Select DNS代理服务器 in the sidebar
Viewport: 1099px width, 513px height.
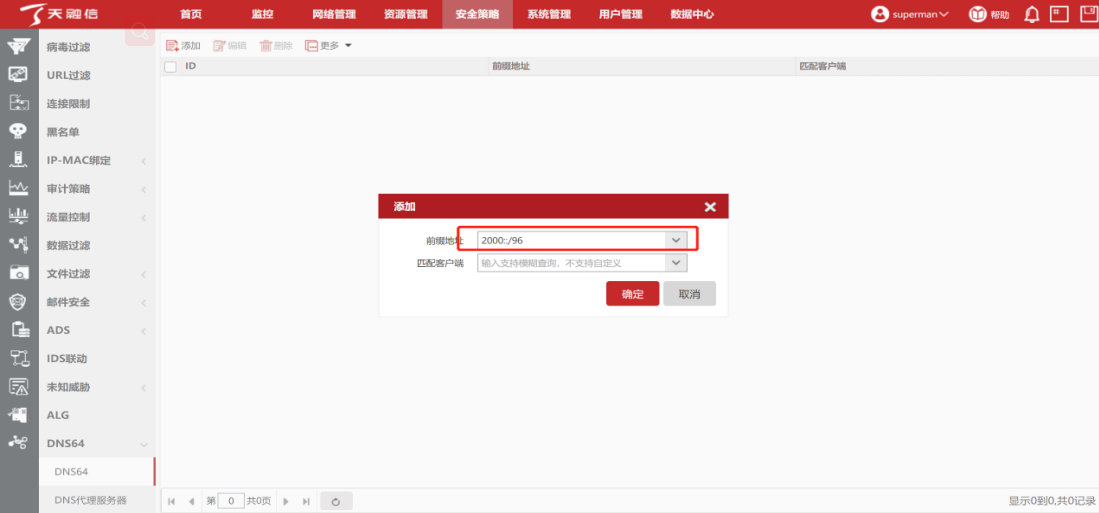pos(90,500)
